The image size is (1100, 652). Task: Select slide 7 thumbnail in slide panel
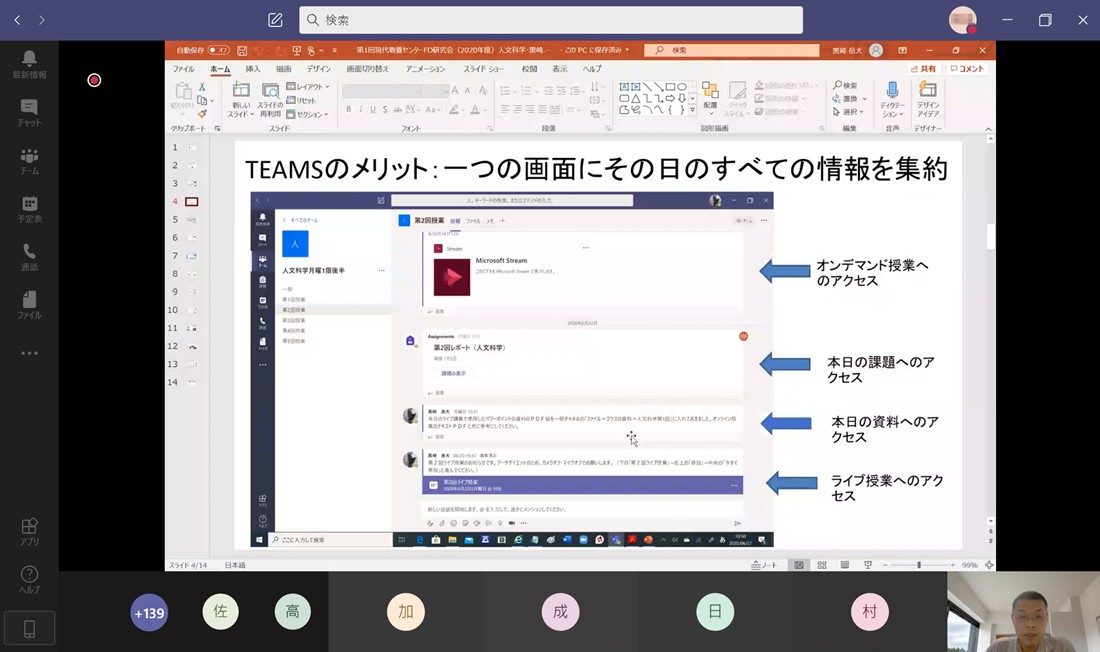pyautogui.click(x=192, y=255)
